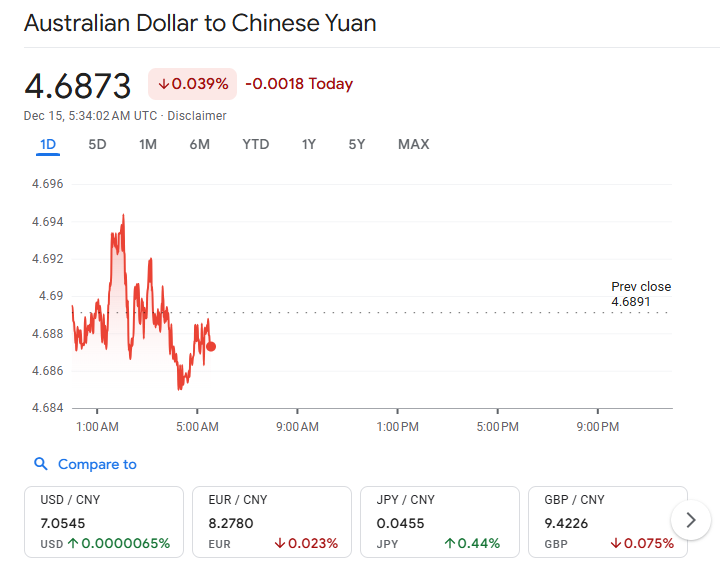Open the USD / CNY comparison card
Viewport: 720px width, 575px height.
click(x=104, y=522)
